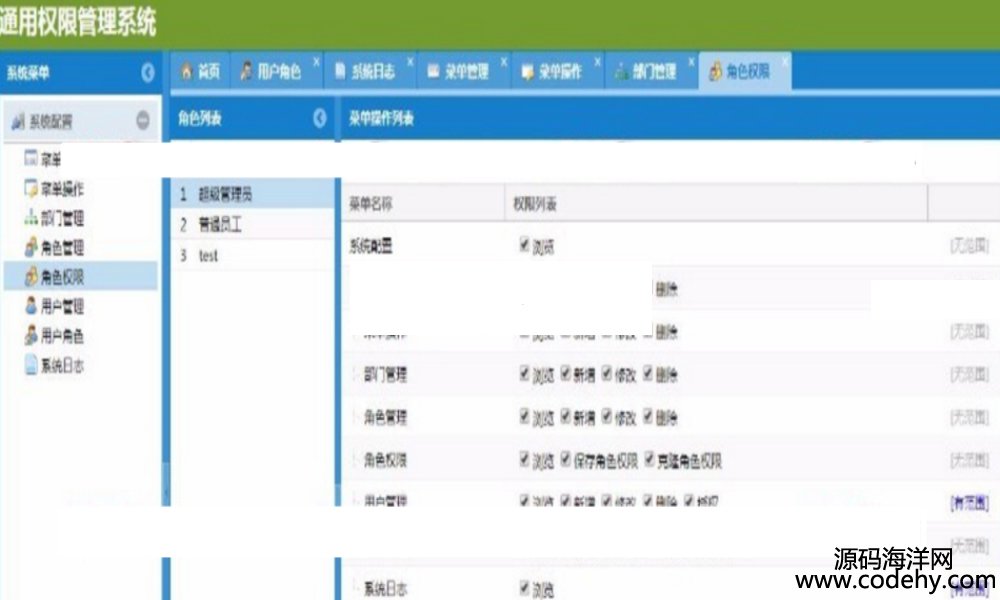Click 角色权限 menu name in table
Image resolution: width=1000 pixels, height=600 pixels.
[x=385, y=460]
